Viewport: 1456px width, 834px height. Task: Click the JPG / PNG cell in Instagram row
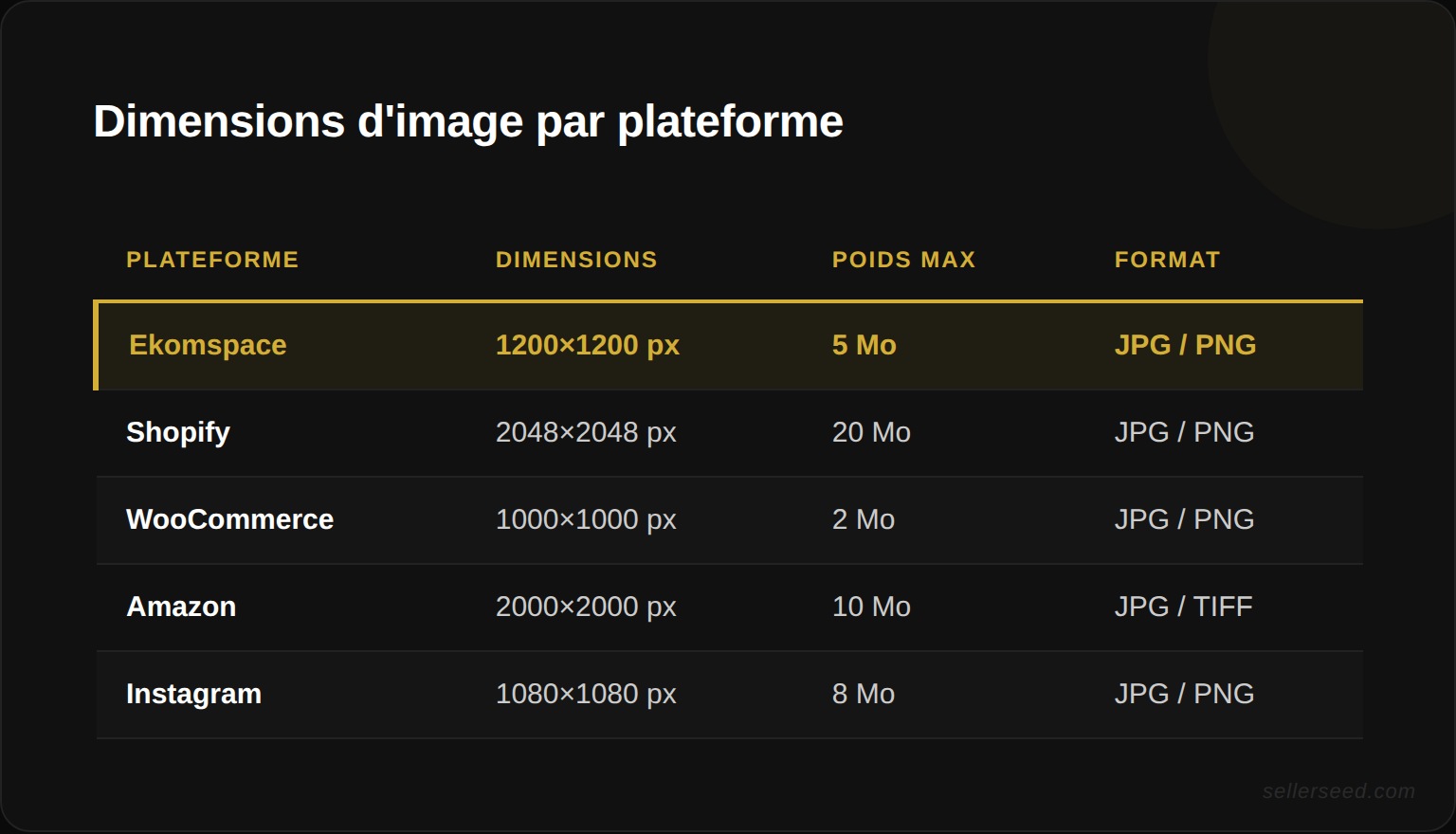tap(1184, 694)
